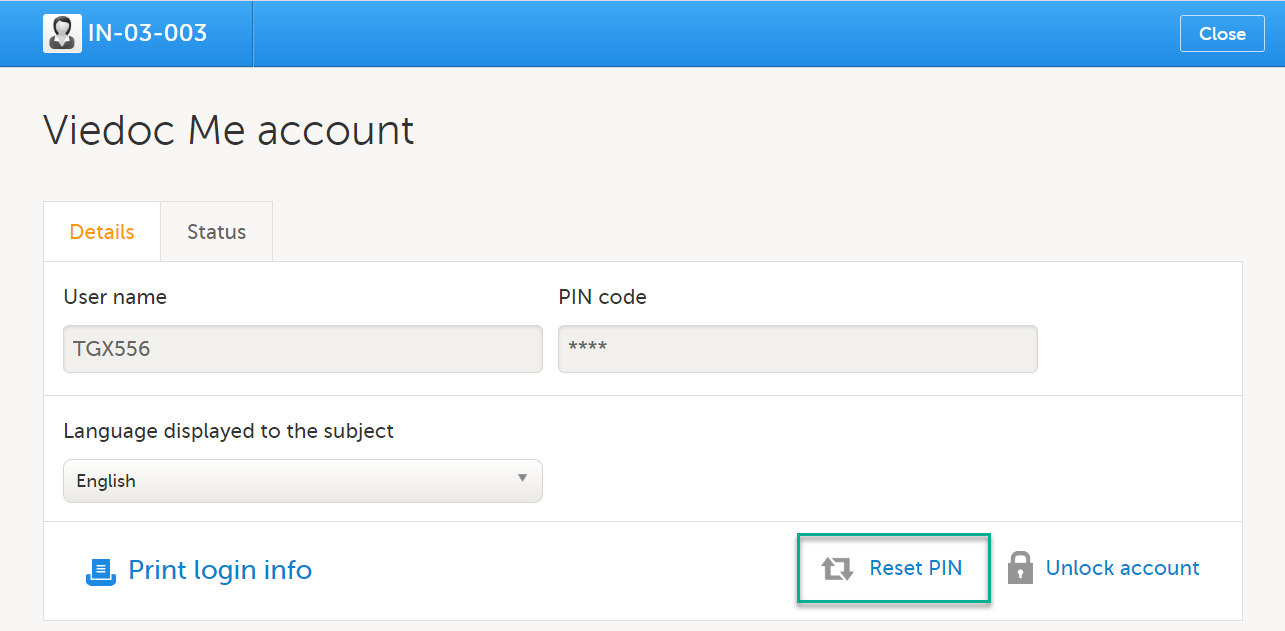Click the empty blue header bar area
Viewport: 1285px width, 631px height.
(700, 33)
